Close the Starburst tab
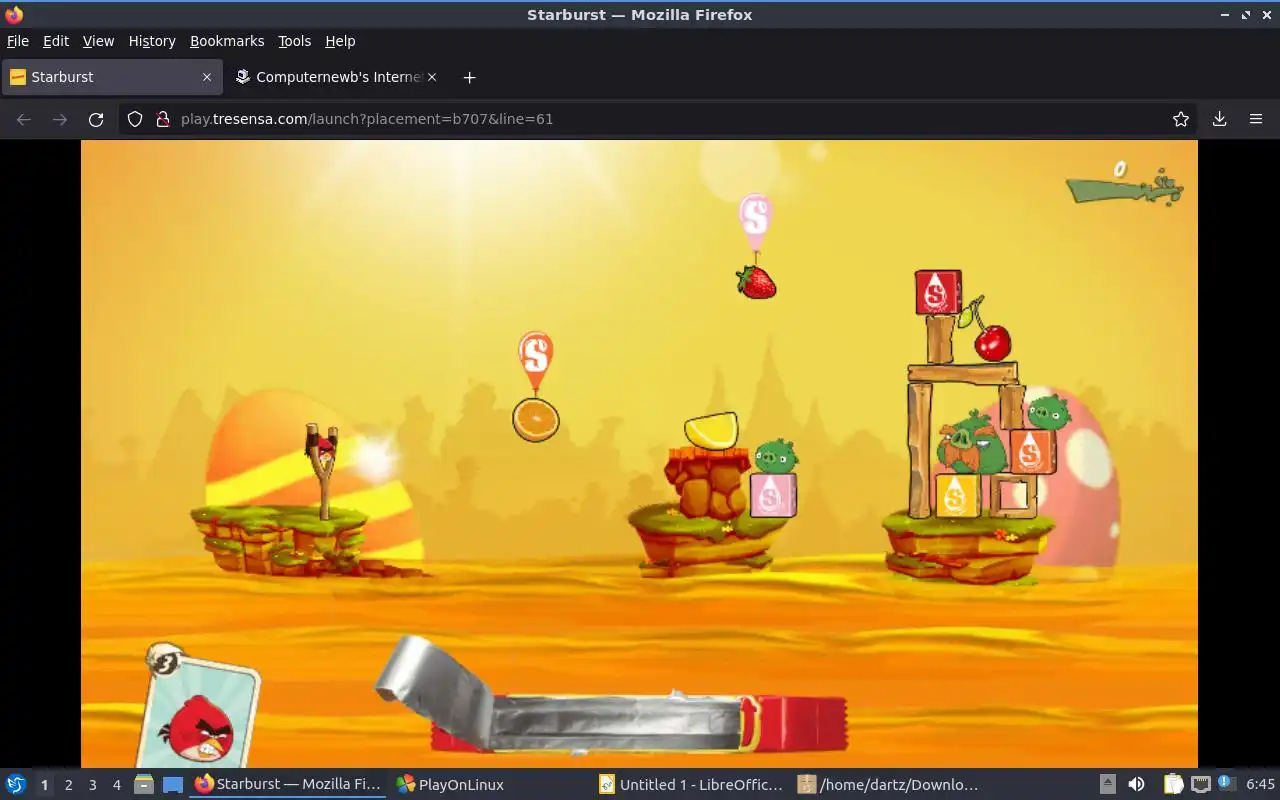Image resolution: width=1280 pixels, height=800 pixels. point(207,77)
